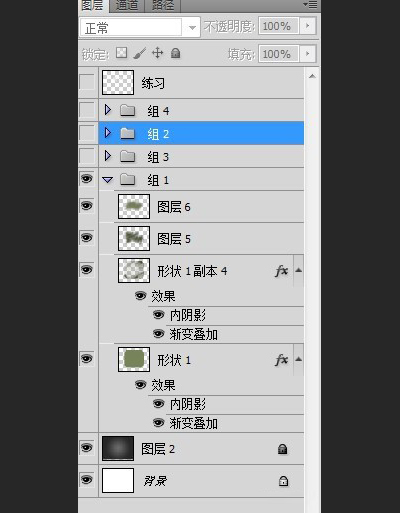Click the 填充 100% value field
The width and height of the screenshot is (400, 513).
tap(279, 54)
